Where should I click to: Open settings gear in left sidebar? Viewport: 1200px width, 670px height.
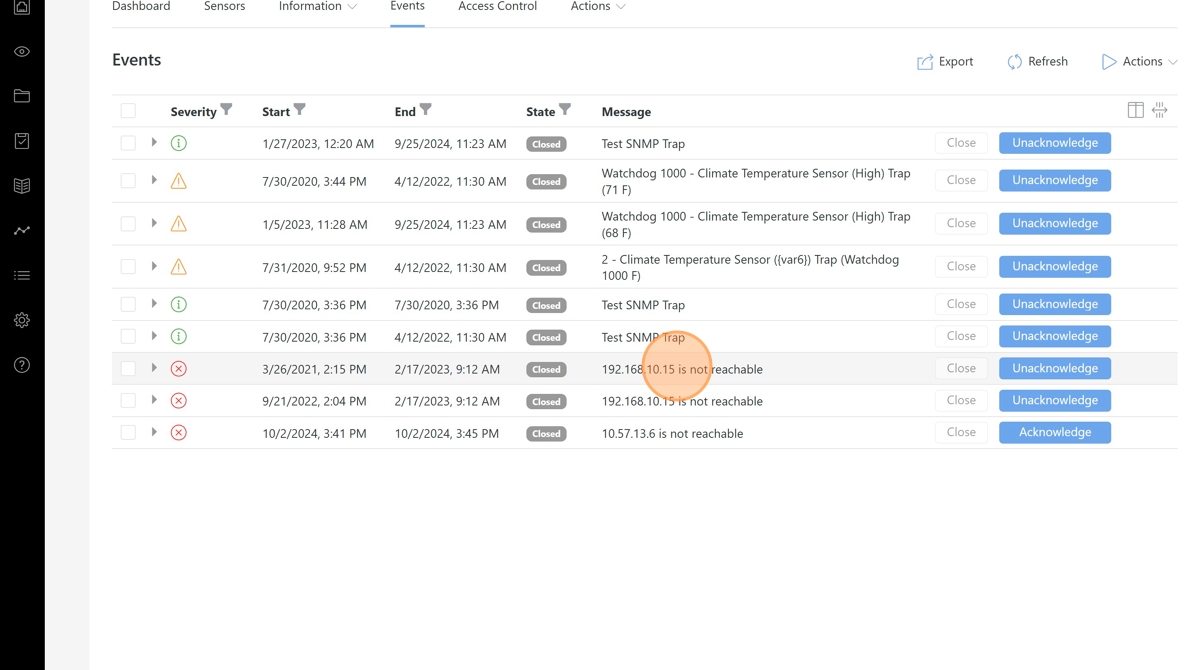22,320
